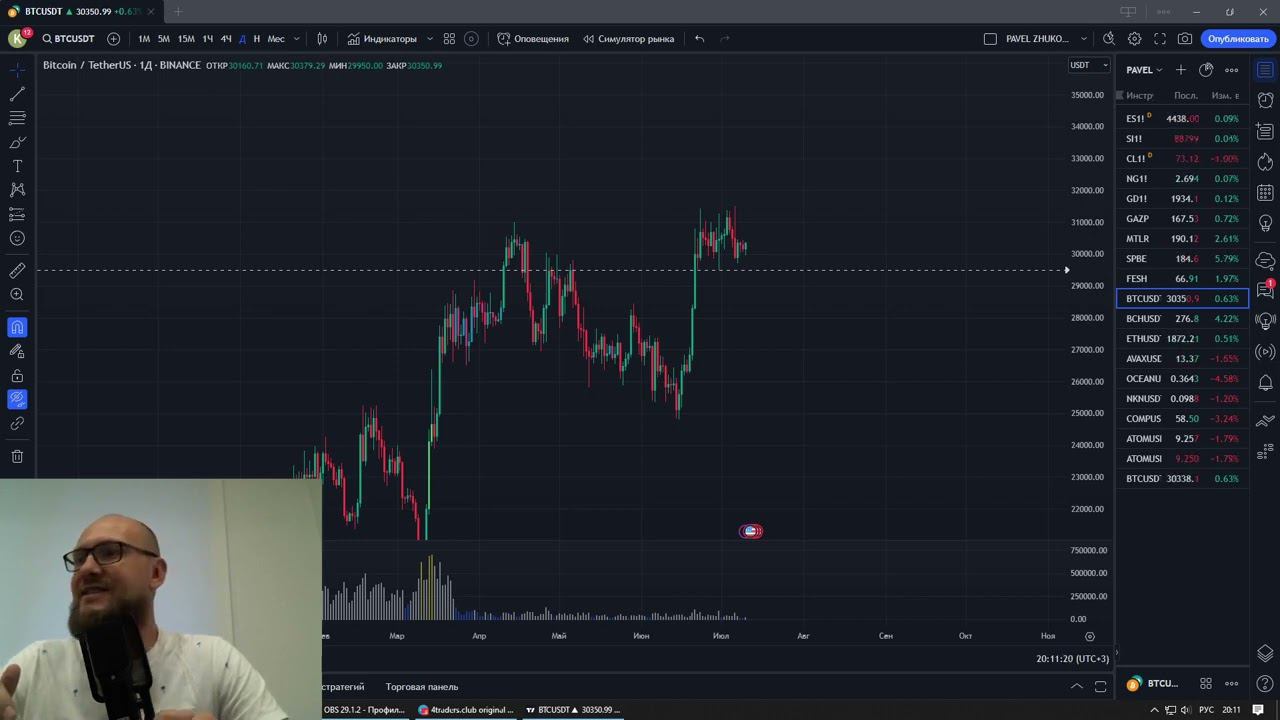This screenshot has width=1280, height=720.
Task: Open time axis settings gear
Action: tap(1090, 636)
